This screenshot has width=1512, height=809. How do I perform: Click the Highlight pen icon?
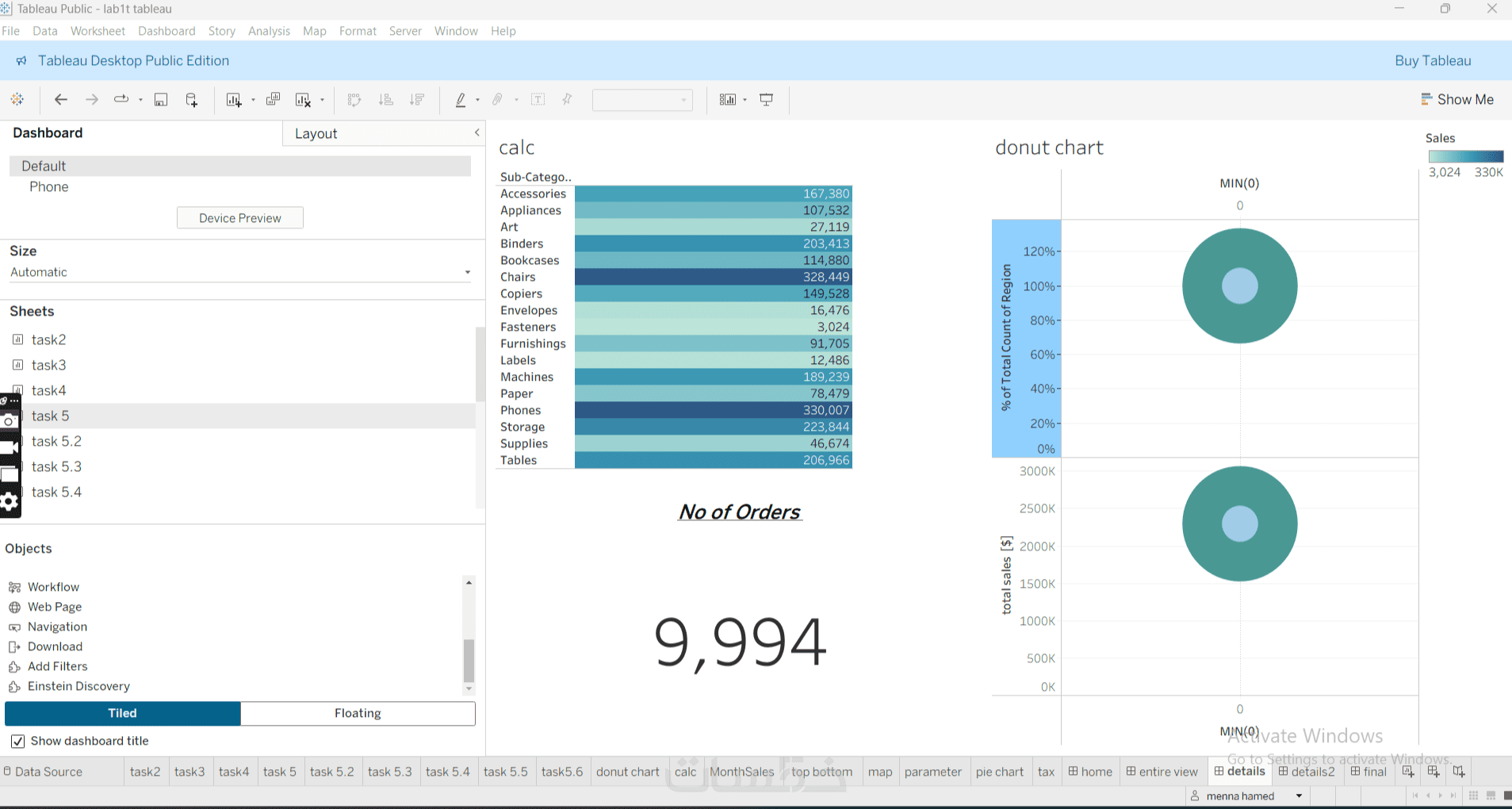pyautogui.click(x=461, y=99)
